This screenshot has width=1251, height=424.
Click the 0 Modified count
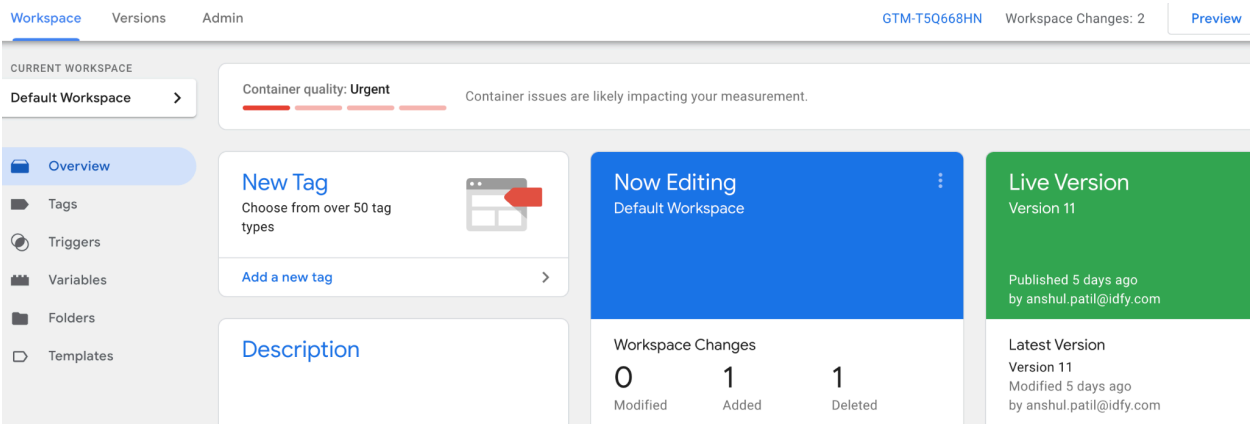(x=640, y=388)
